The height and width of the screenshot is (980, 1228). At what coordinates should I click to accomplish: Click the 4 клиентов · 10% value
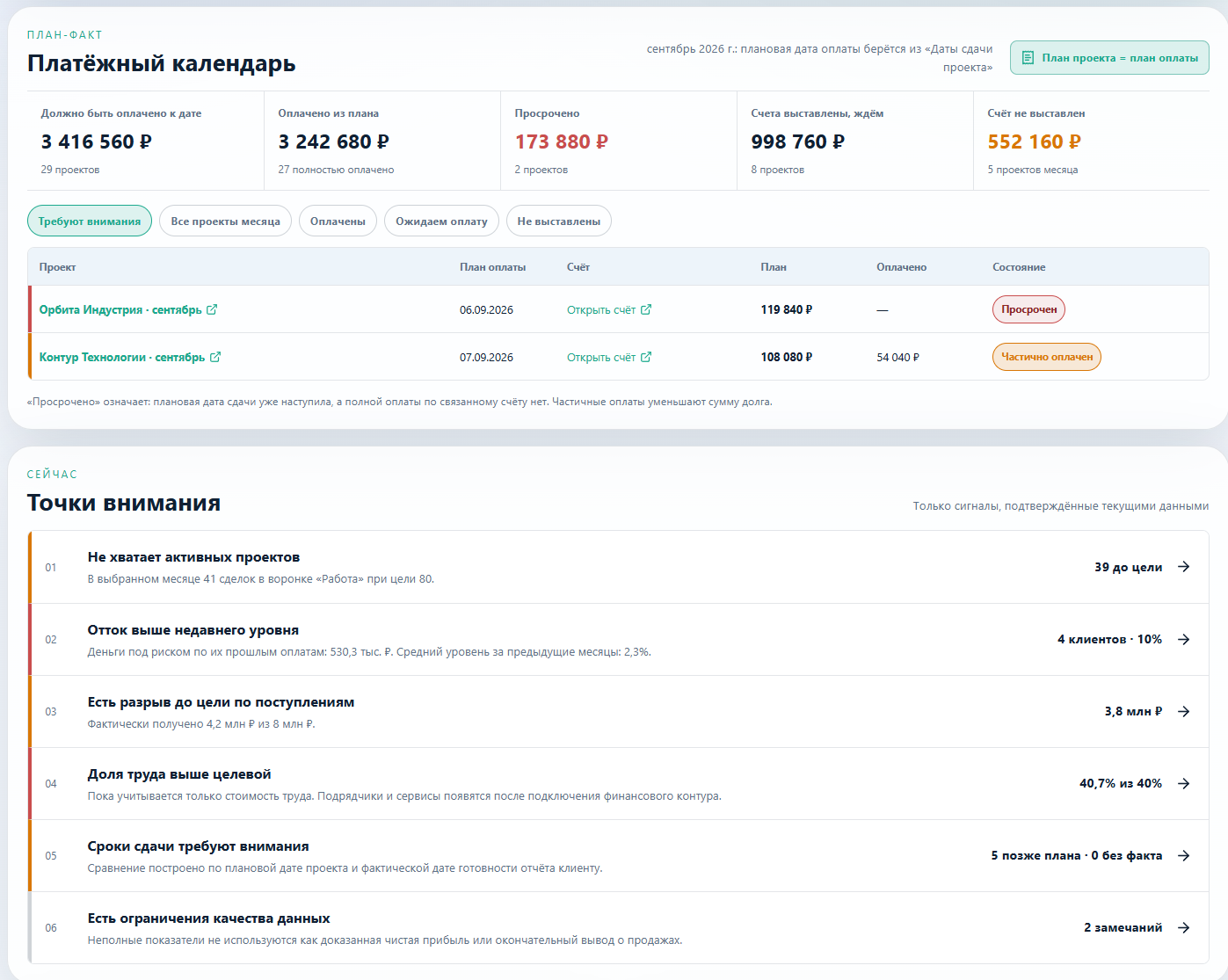click(1110, 639)
